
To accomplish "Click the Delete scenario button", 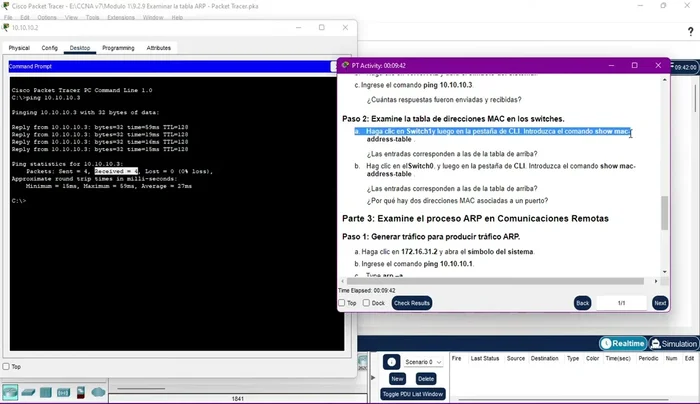I will pyautogui.click(x=425, y=379).
